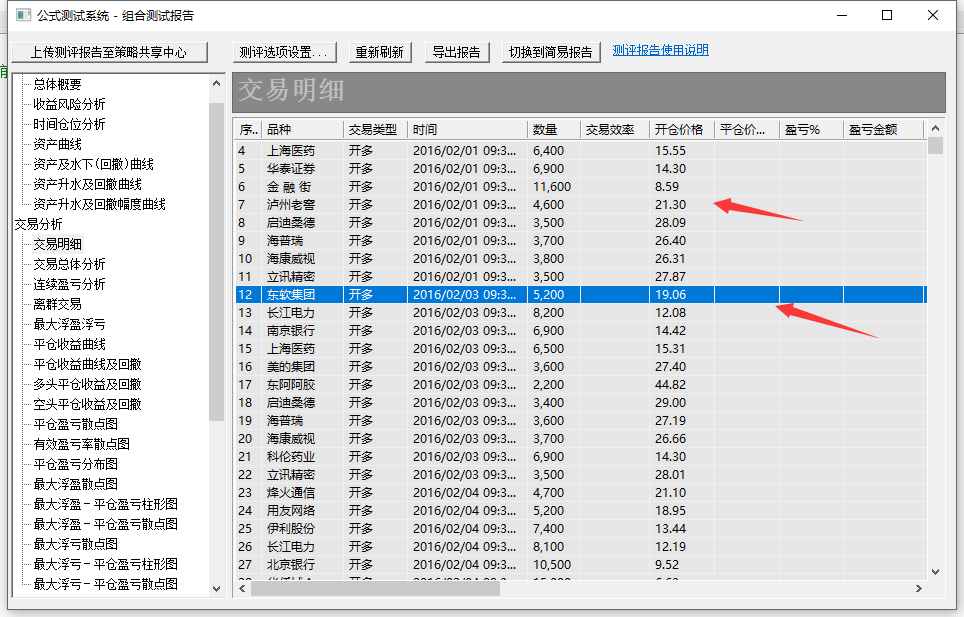Image resolution: width=964 pixels, height=617 pixels.
Task: Select row 17 东阿阿胶
Action: point(581,385)
